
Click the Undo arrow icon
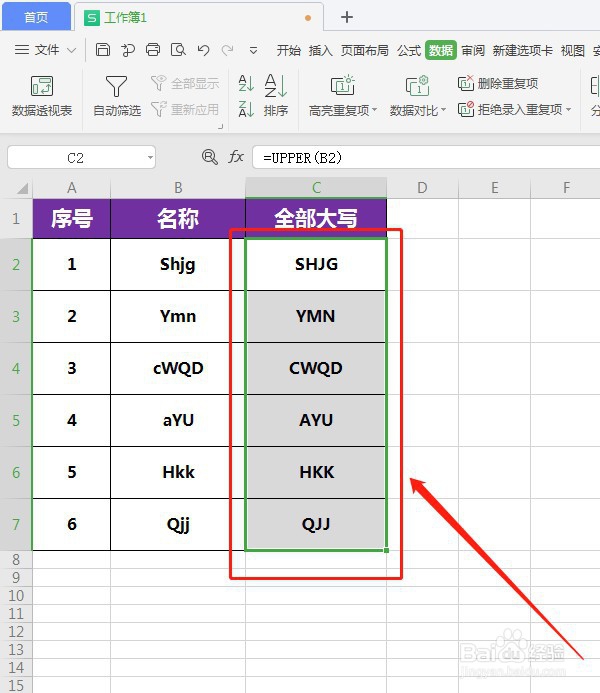point(203,50)
